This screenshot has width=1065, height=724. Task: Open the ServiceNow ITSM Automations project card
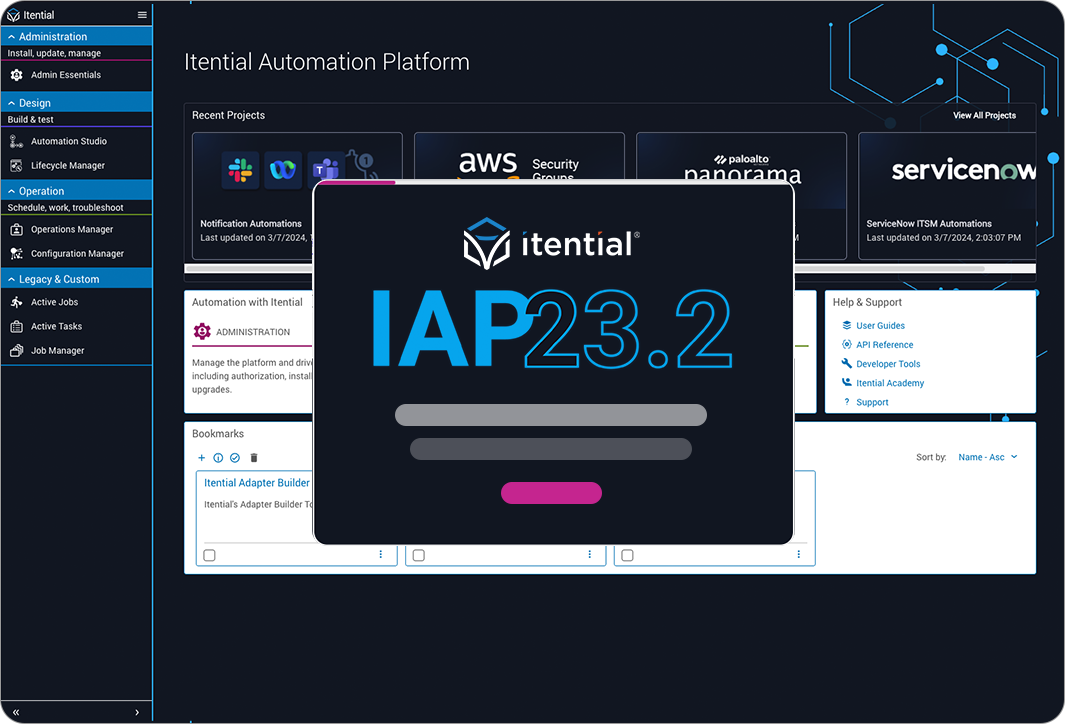coord(947,196)
